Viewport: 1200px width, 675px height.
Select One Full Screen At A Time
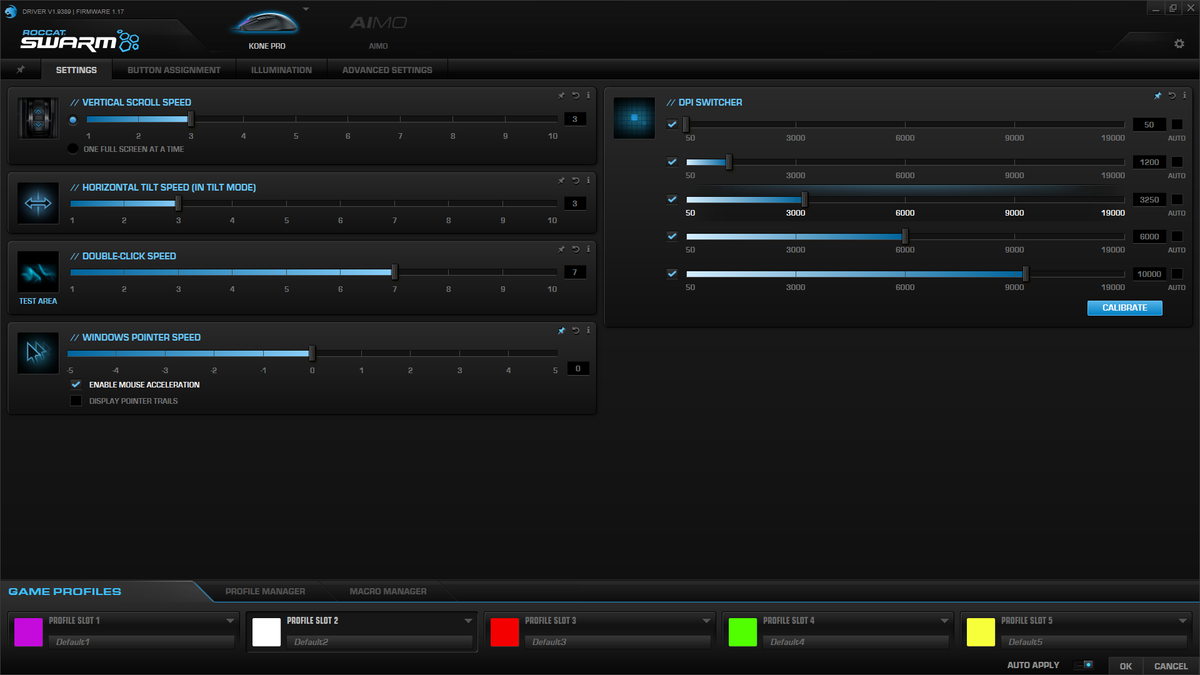[x=73, y=149]
